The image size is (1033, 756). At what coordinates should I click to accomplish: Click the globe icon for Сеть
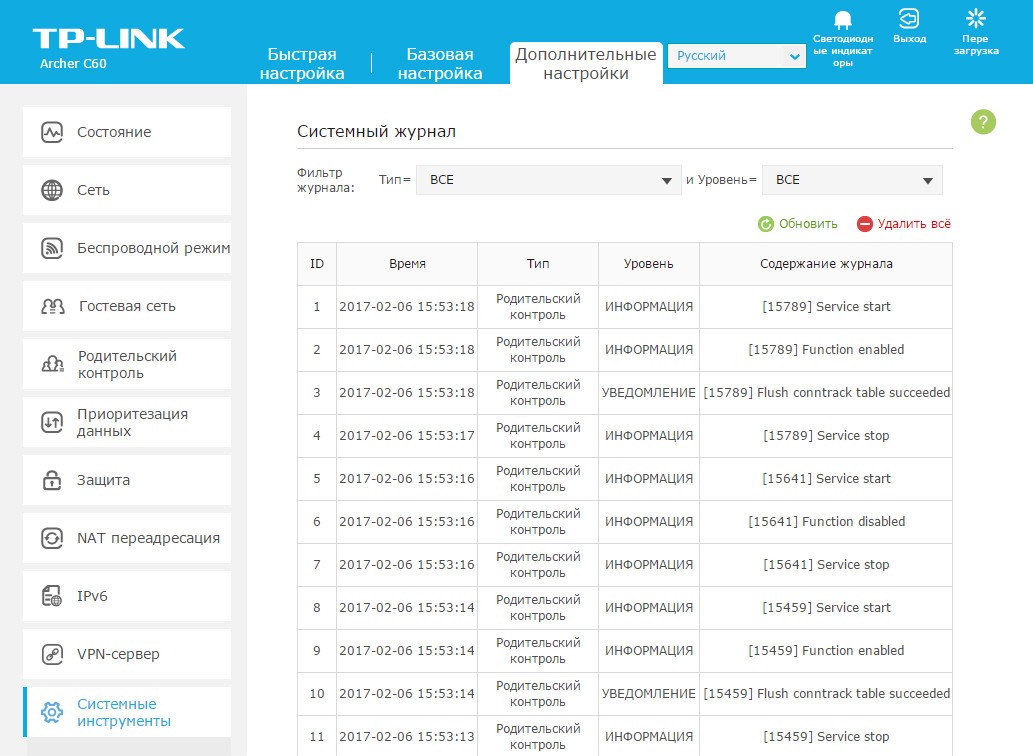52,190
